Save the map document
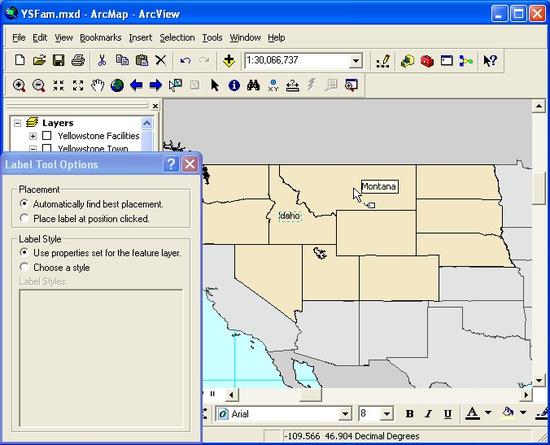This screenshot has height=445, width=550. 59,60
